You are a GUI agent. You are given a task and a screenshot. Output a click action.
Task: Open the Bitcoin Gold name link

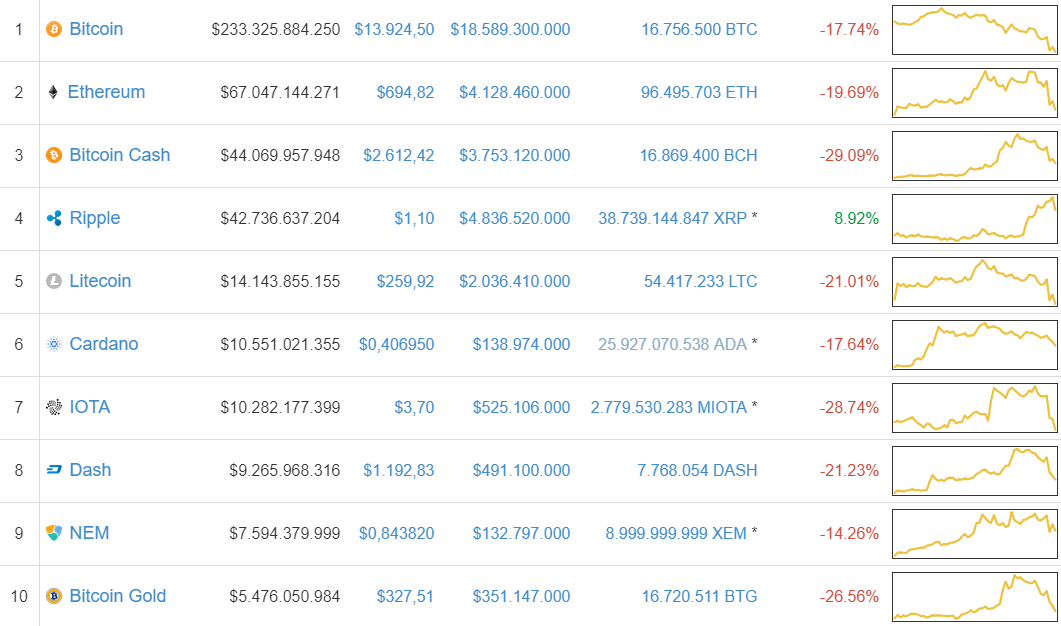[118, 596]
